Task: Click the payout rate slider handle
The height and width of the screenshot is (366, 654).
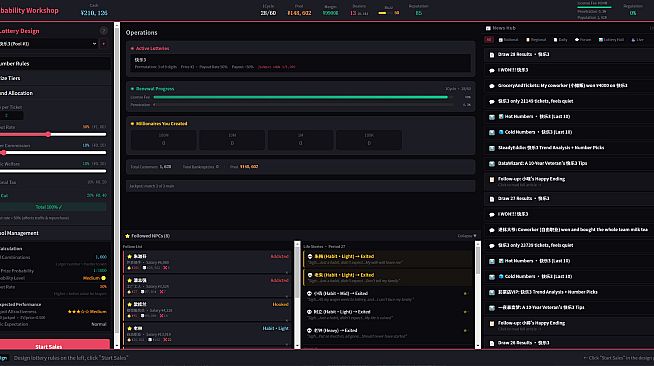Action: point(48,134)
